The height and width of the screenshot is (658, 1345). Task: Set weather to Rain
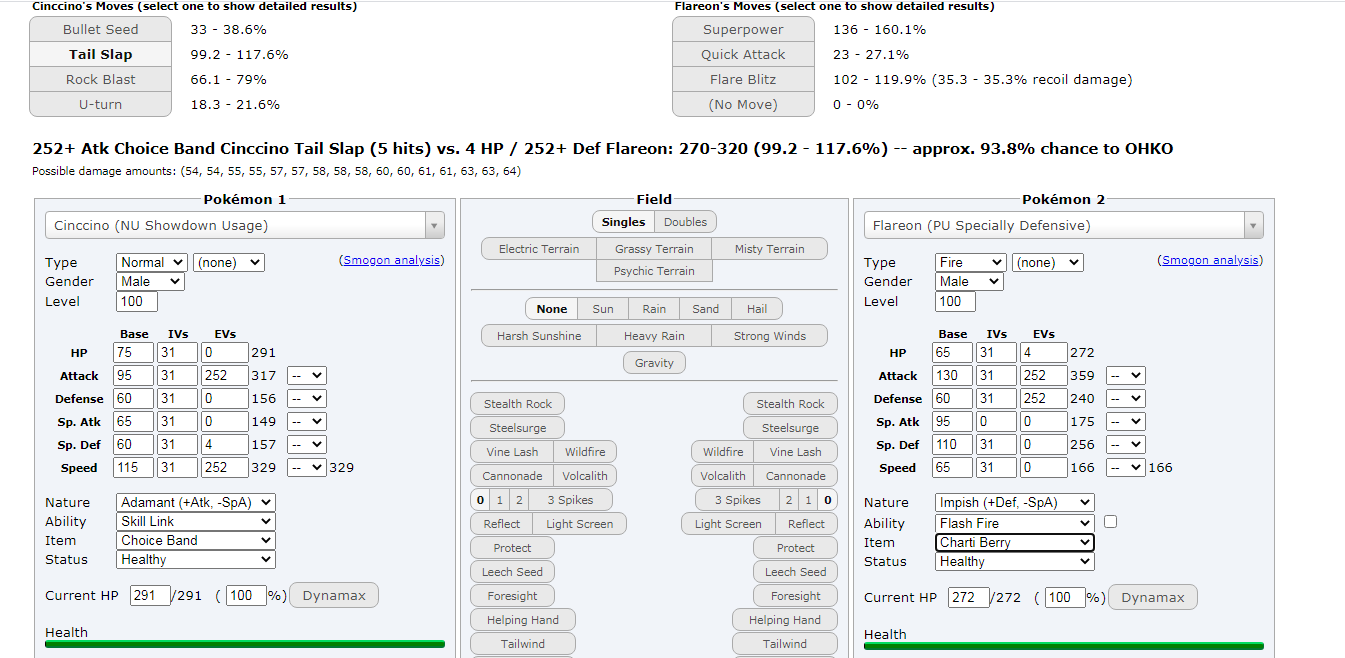coord(654,309)
